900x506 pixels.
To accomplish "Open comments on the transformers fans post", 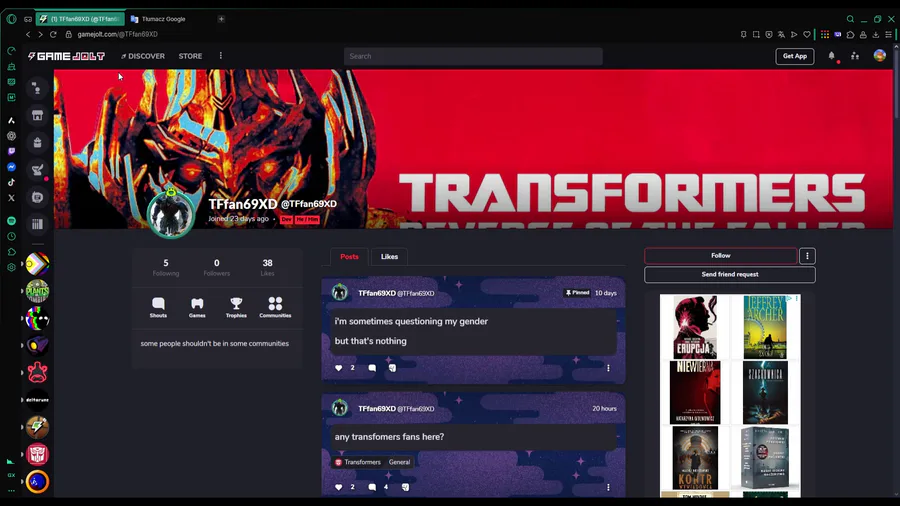I will [x=372, y=487].
